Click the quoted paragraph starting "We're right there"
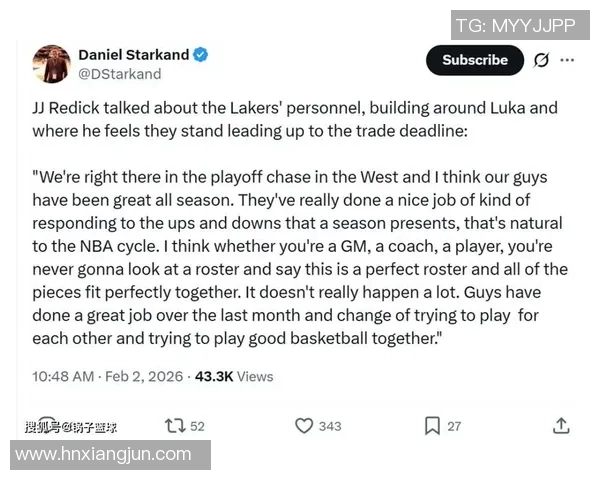 point(300,258)
